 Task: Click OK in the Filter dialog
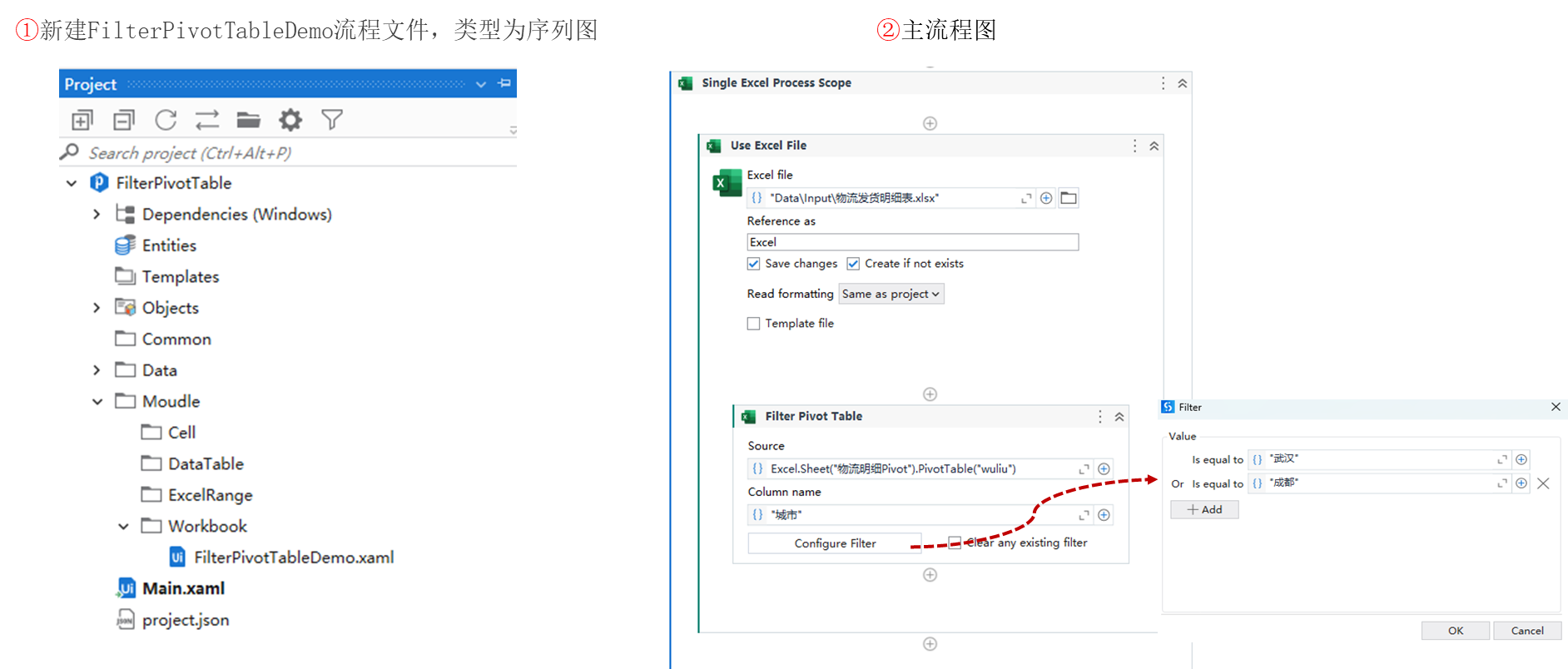[1456, 631]
